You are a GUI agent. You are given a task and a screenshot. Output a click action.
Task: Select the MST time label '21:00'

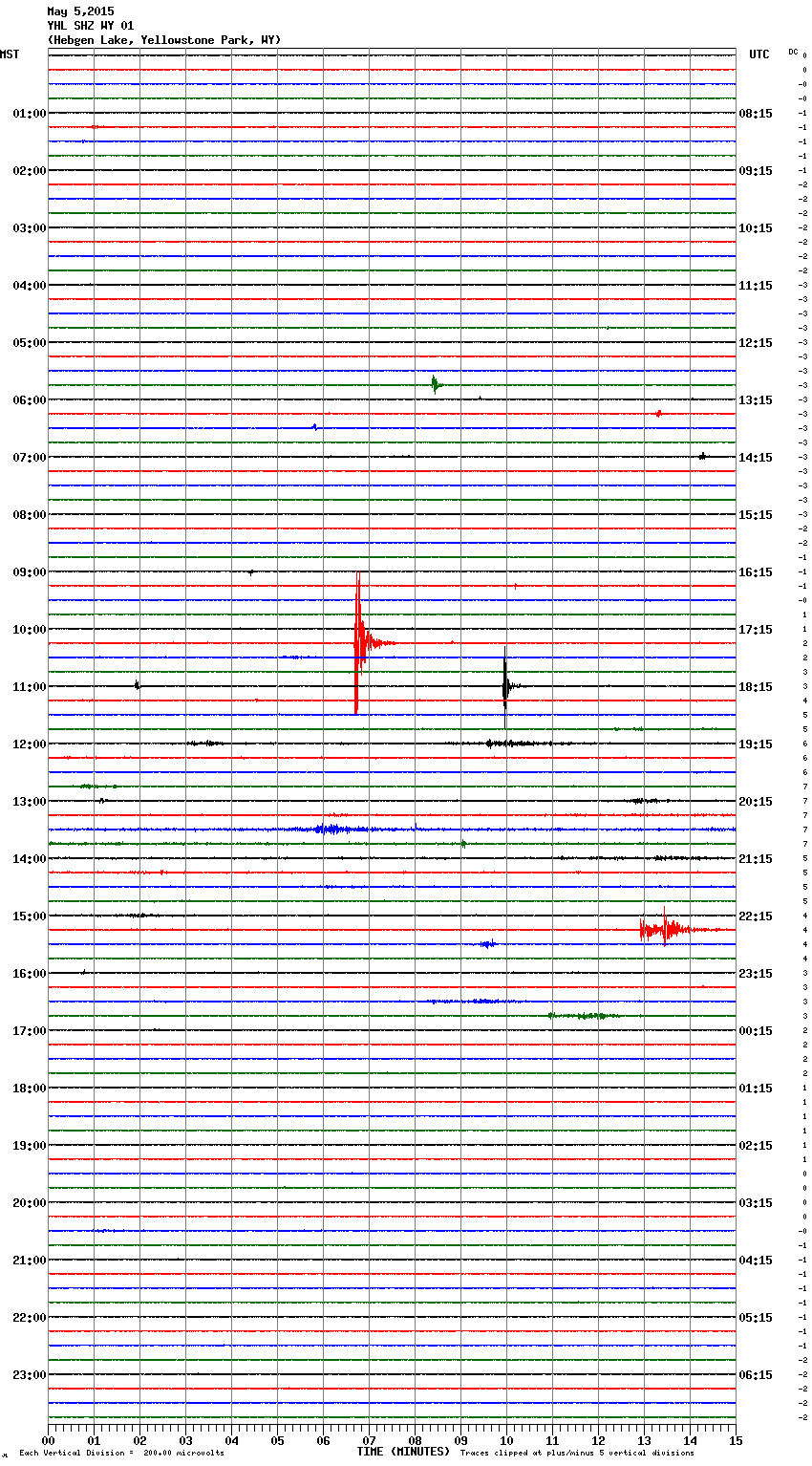click(30, 1261)
